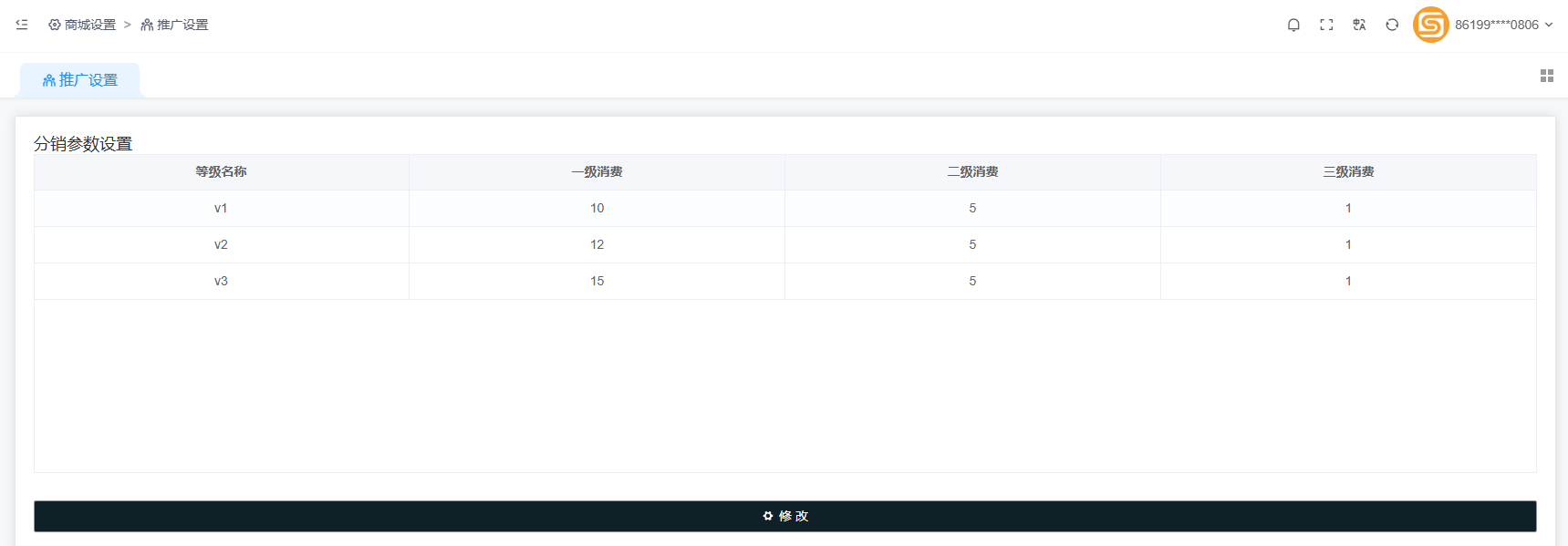Click the gear icon in breadcrumb

coord(55,25)
